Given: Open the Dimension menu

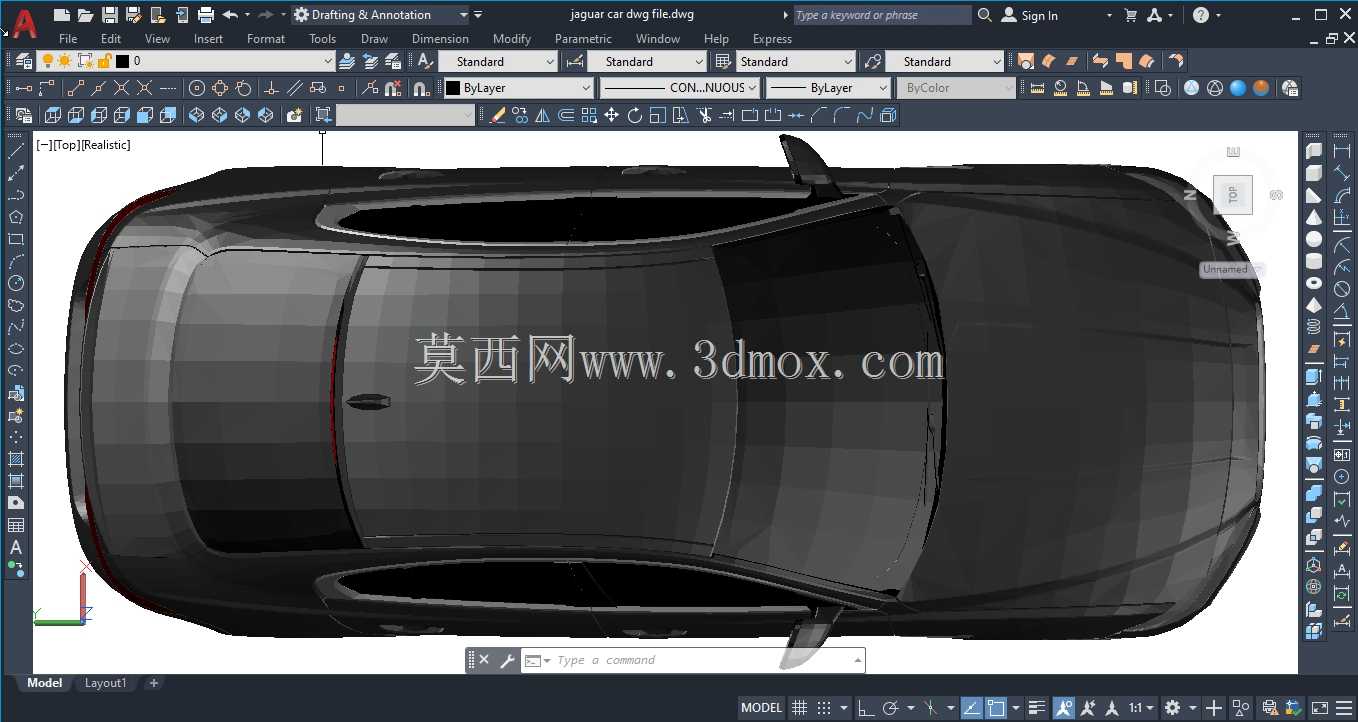Looking at the screenshot, I should (440, 39).
